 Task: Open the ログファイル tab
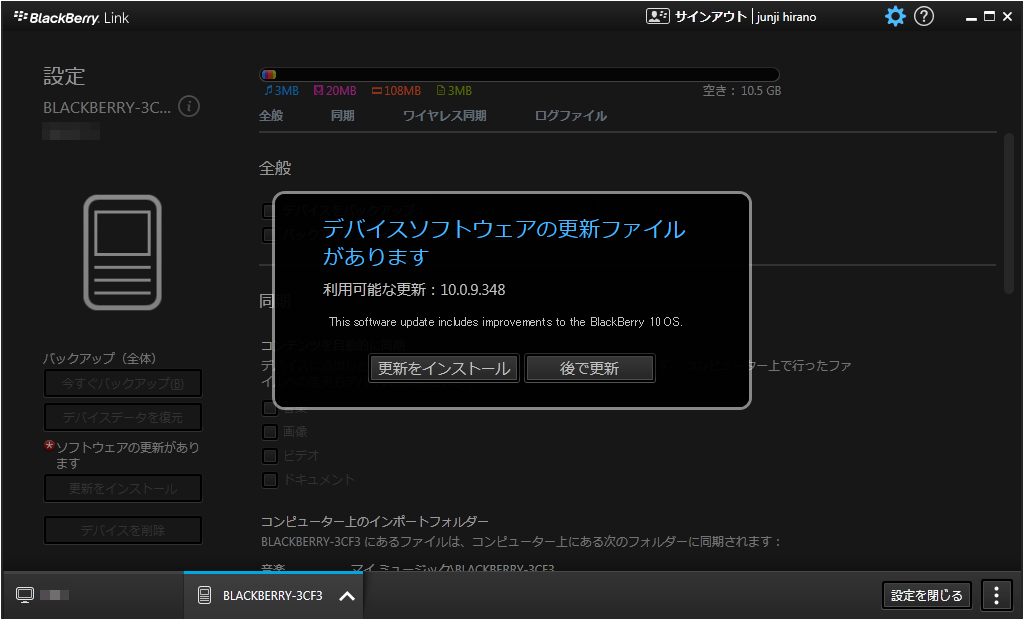click(x=570, y=116)
